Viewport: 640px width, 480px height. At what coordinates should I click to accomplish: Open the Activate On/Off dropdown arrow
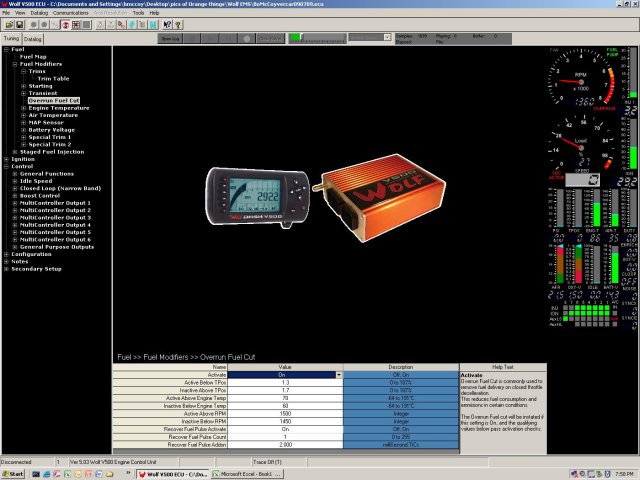tap(338, 375)
